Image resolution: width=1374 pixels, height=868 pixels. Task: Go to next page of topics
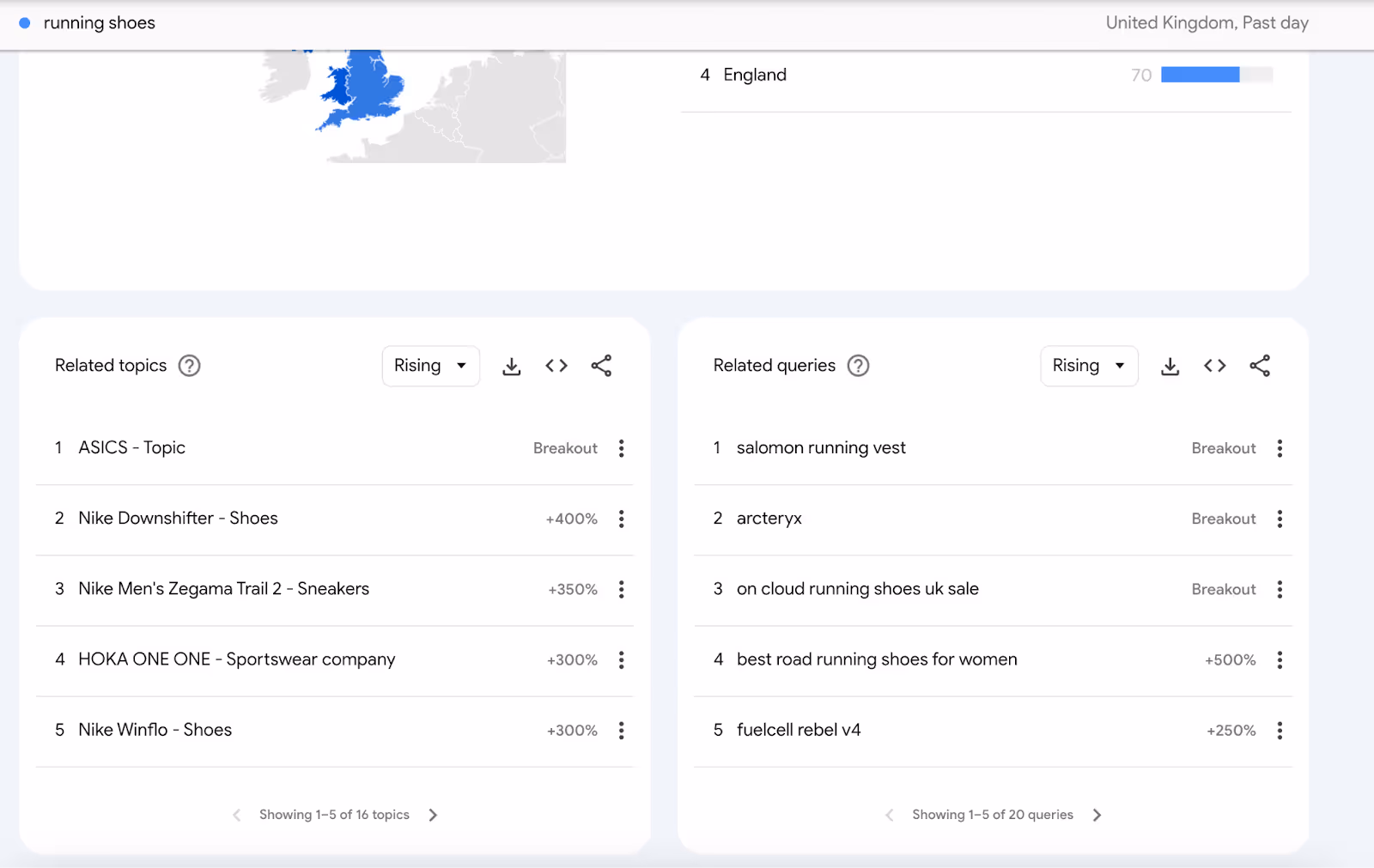pos(433,815)
